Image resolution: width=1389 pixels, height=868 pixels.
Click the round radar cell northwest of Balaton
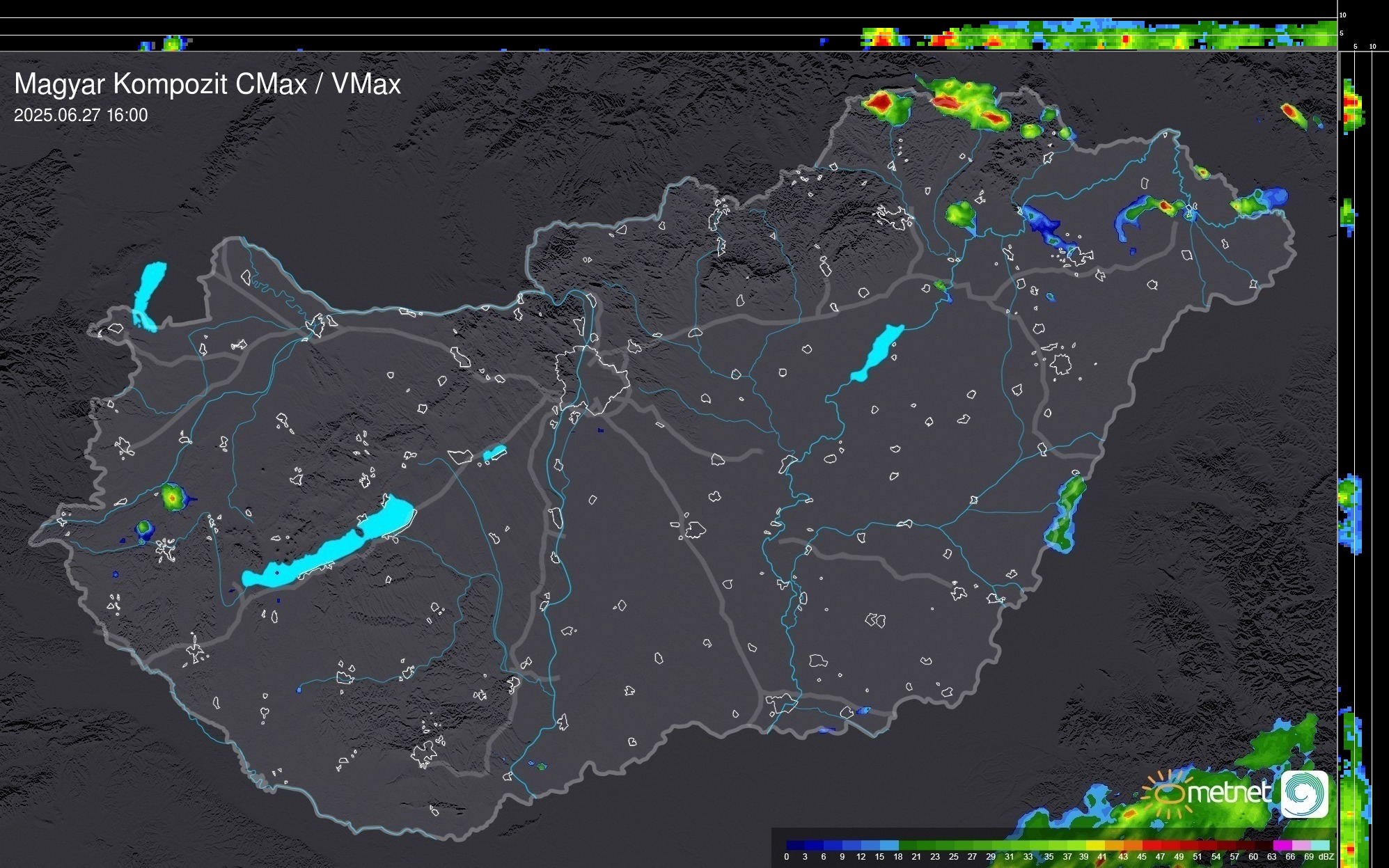click(172, 498)
